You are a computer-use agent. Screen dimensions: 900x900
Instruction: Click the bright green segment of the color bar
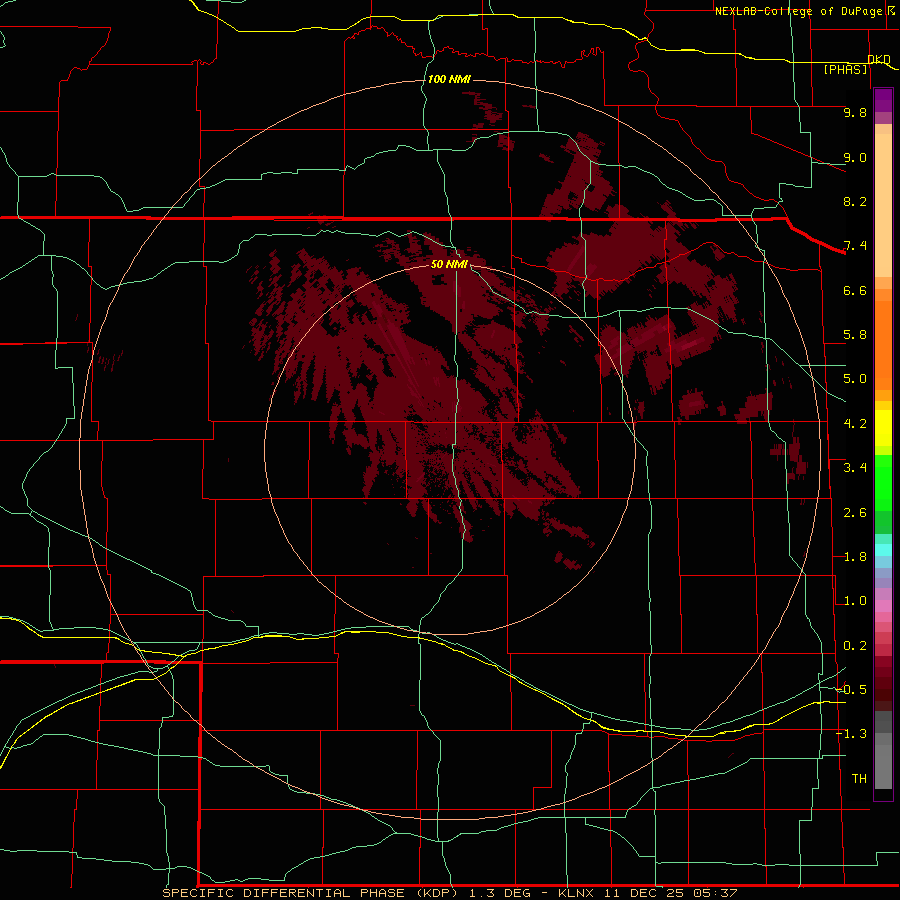[883, 482]
